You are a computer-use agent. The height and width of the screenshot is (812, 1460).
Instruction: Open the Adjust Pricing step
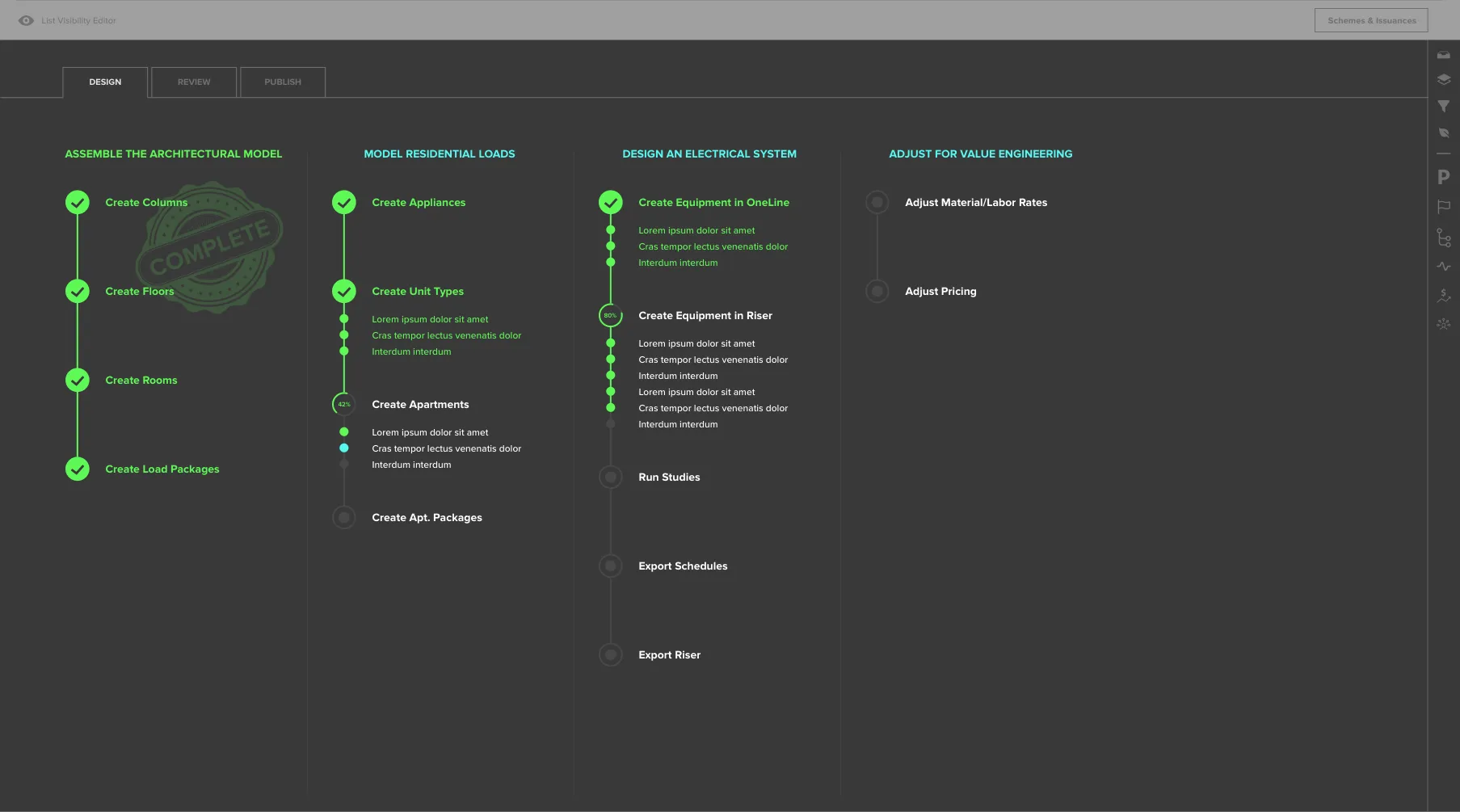click(x=940, y=291)
